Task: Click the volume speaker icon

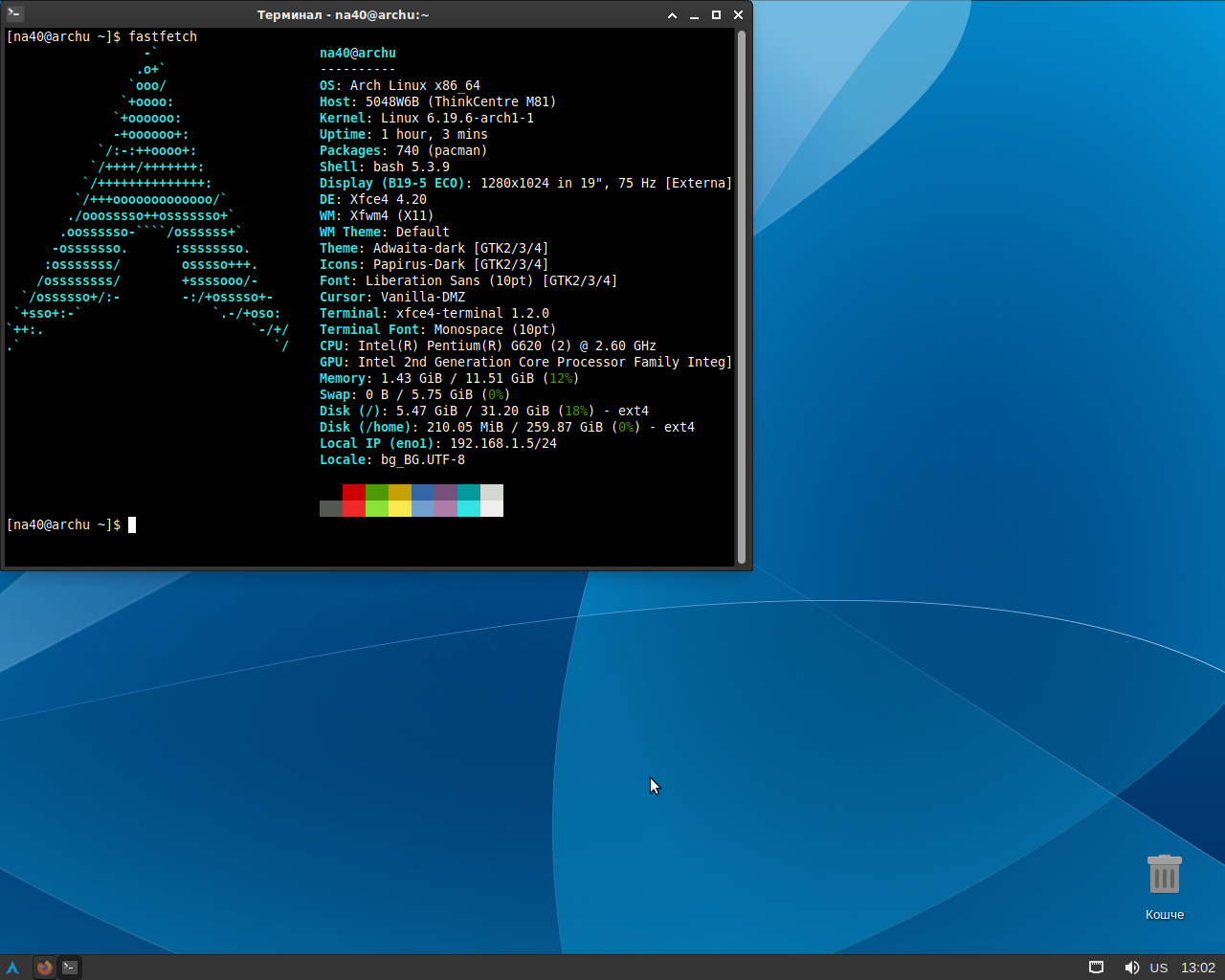Action: coord(1131,968)
